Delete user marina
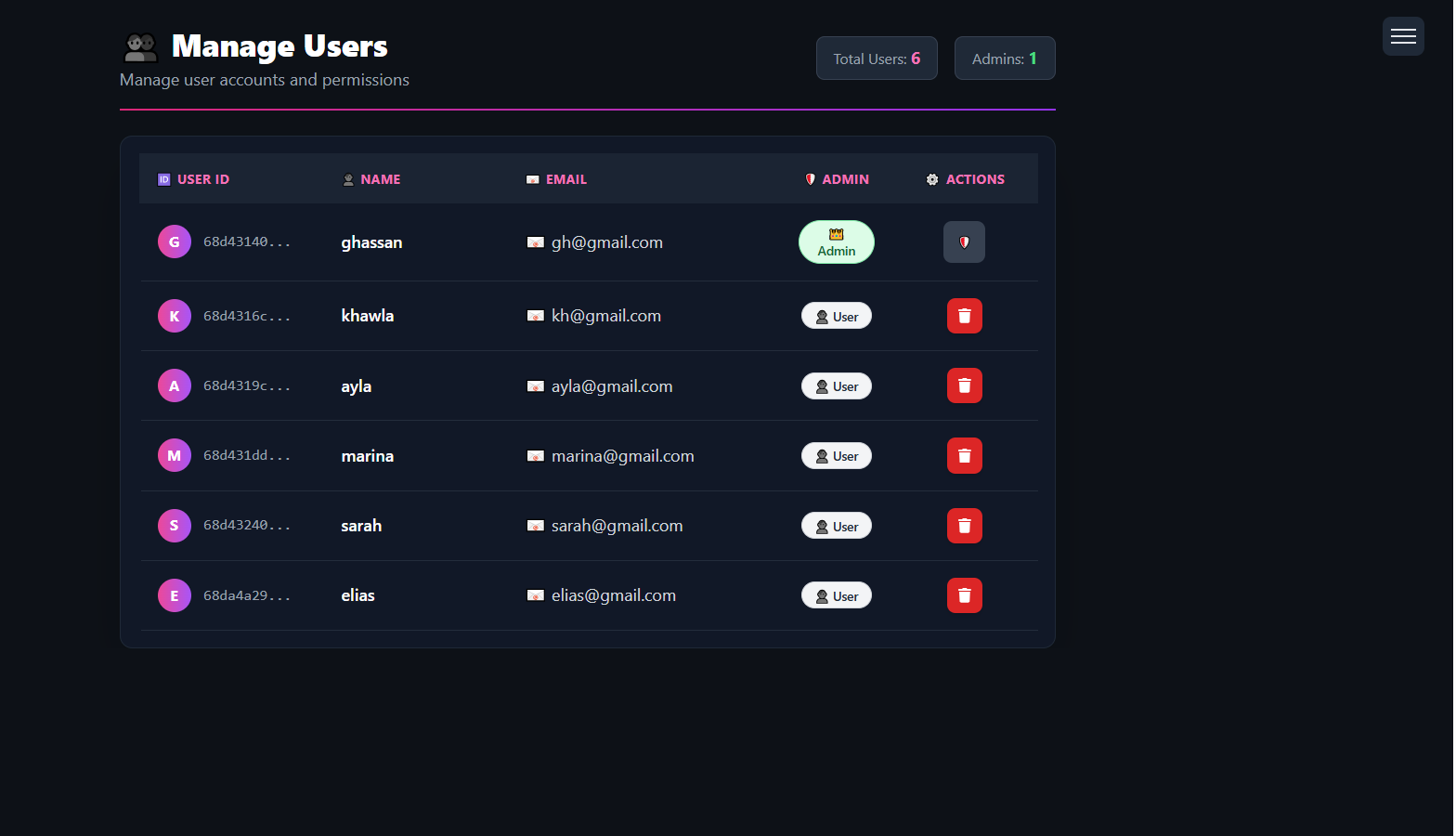This screenshot has width=1456, height=836. point(964,456)
